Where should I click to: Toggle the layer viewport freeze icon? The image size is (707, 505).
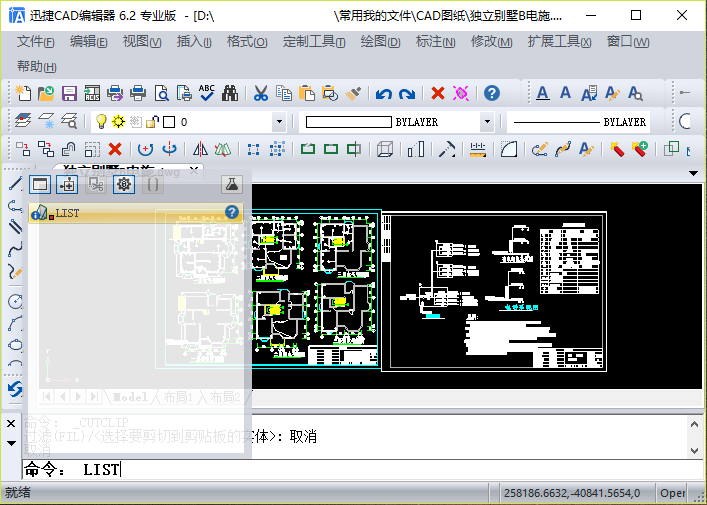click(x=135, y=122)
